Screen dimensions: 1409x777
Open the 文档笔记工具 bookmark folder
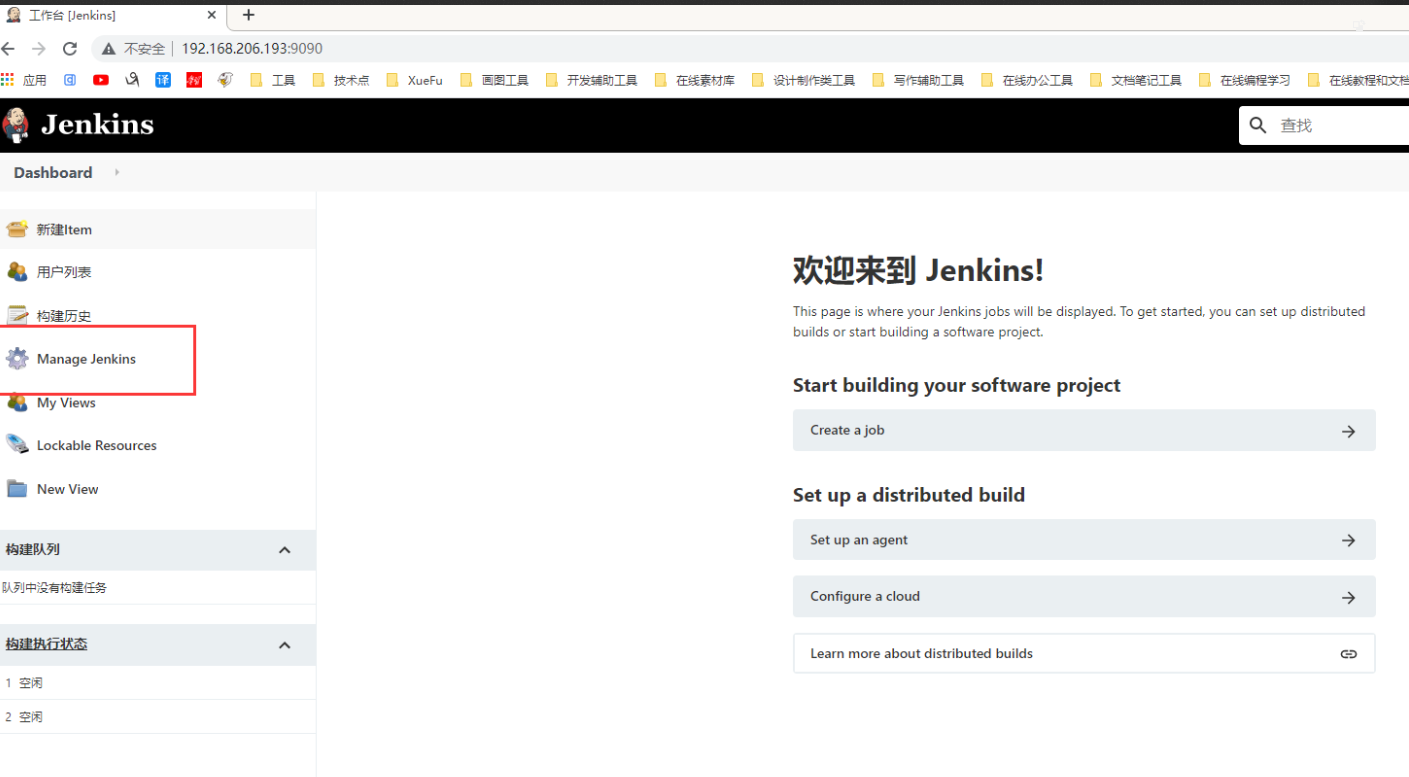coord(1136,80)
